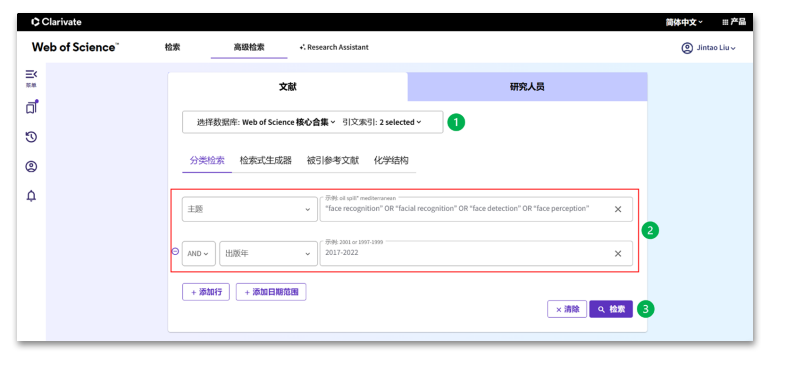Open the profile icon in sidebar
The height and width of the screenshot is (379, 791).
pyautogui.click(x=31, y=167)
